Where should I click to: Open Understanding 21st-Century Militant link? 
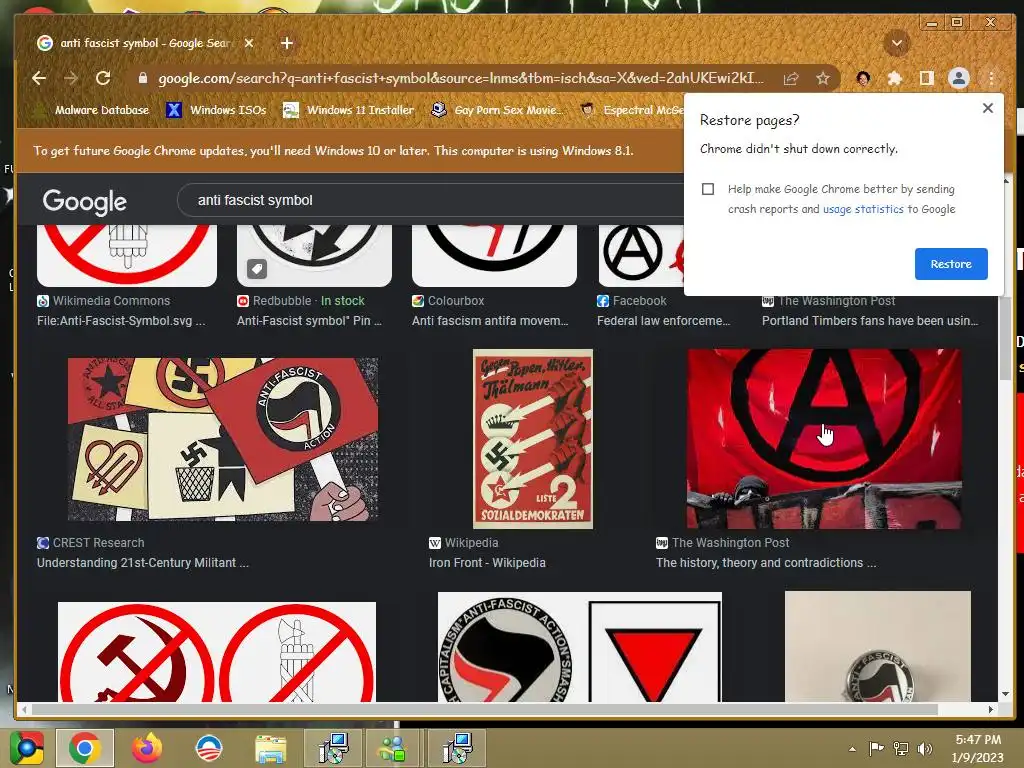click(143, 563)
